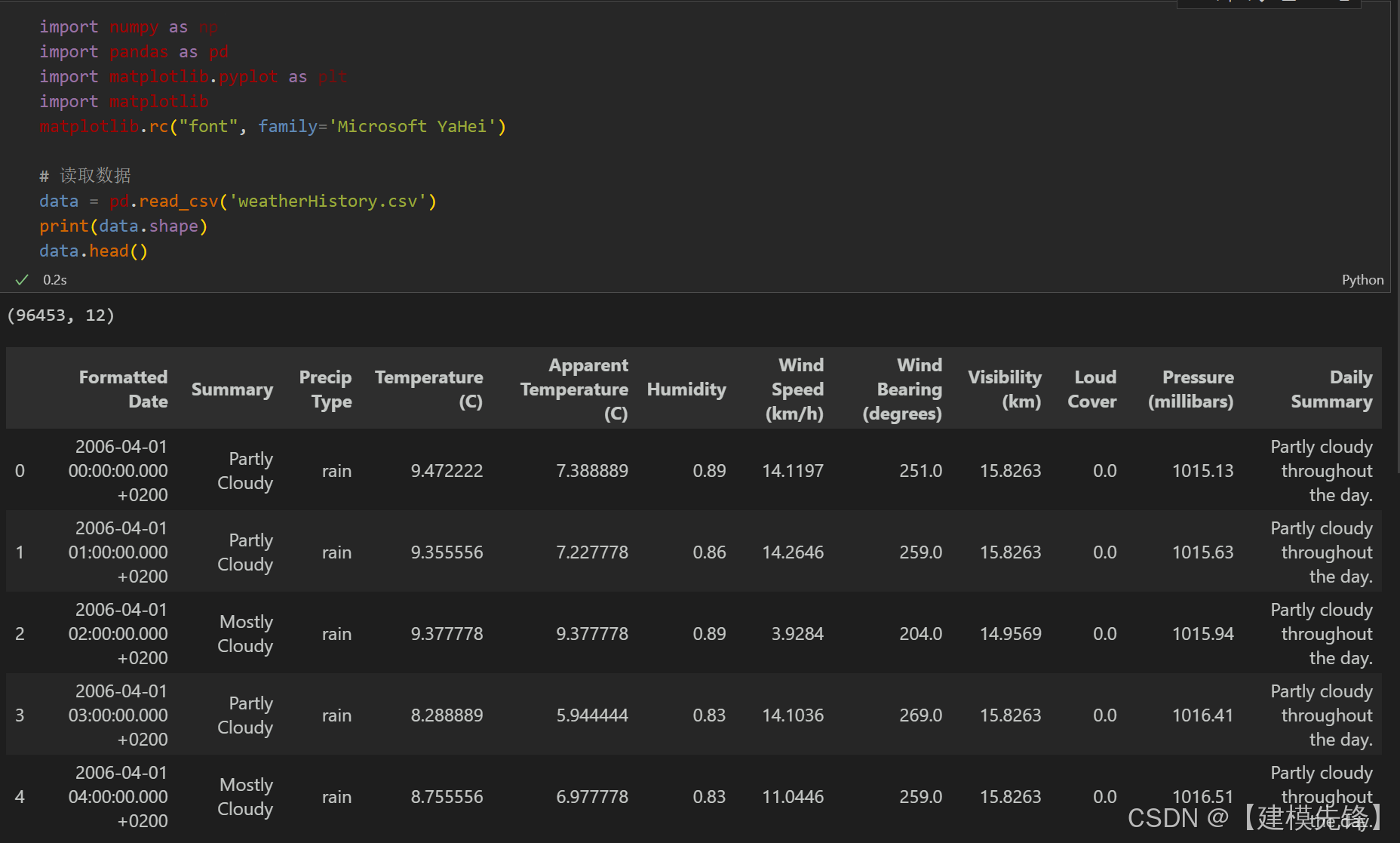This screenshot has height=843, width=1400.
Task: Click row index 3 in the table
Action: click(x=20, y=715)
